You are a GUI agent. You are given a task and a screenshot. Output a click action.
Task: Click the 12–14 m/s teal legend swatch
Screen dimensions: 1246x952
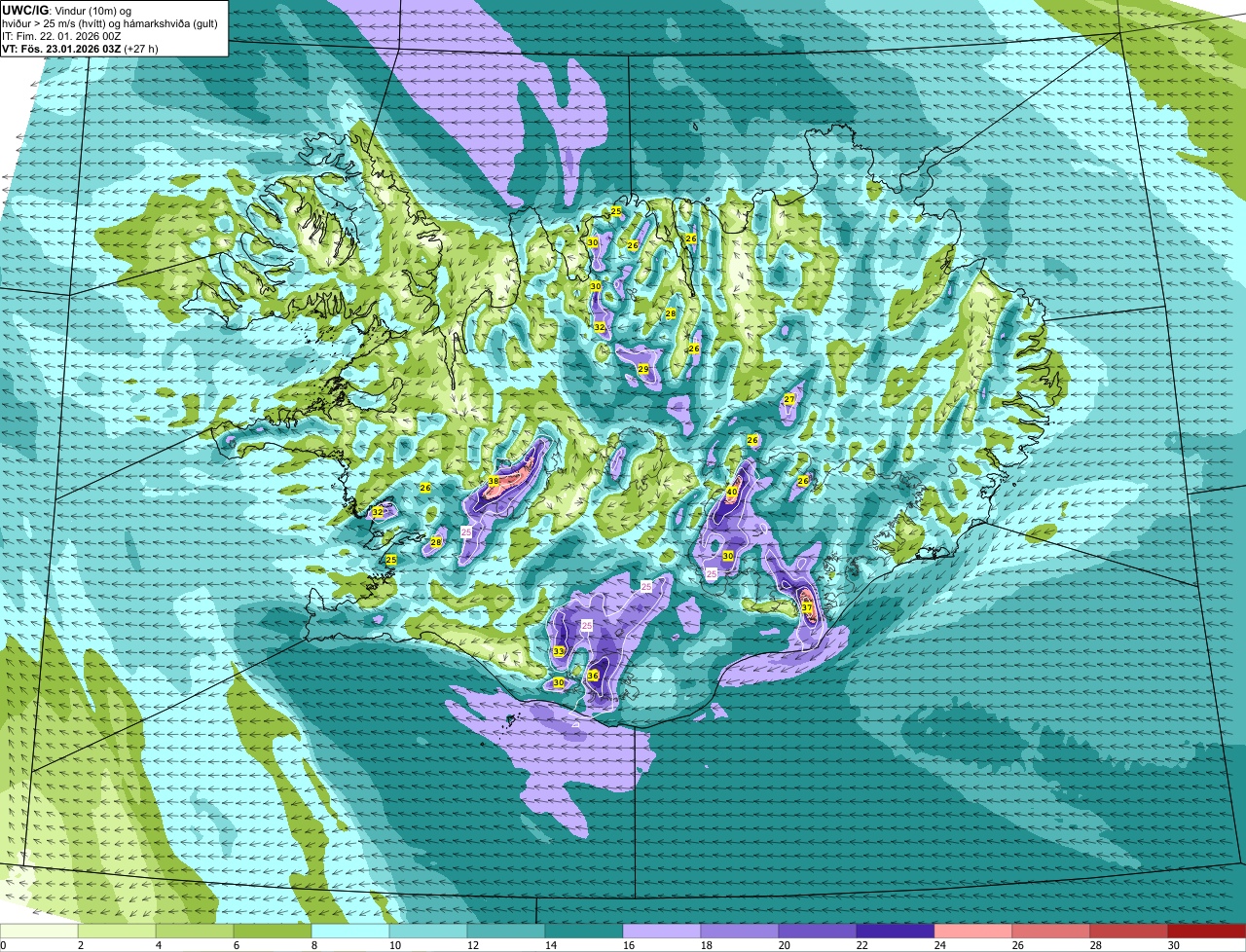[506, 931]
